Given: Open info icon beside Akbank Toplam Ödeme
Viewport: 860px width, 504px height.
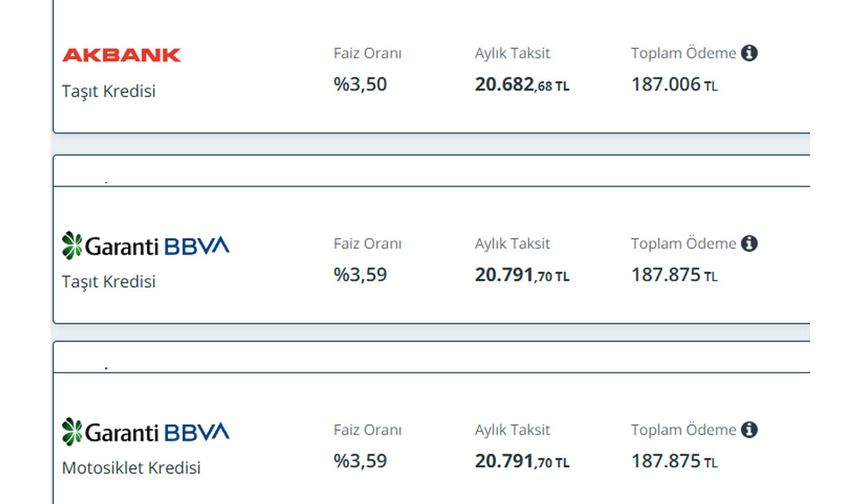Looking at the screenshot, I should coord(749,53).
